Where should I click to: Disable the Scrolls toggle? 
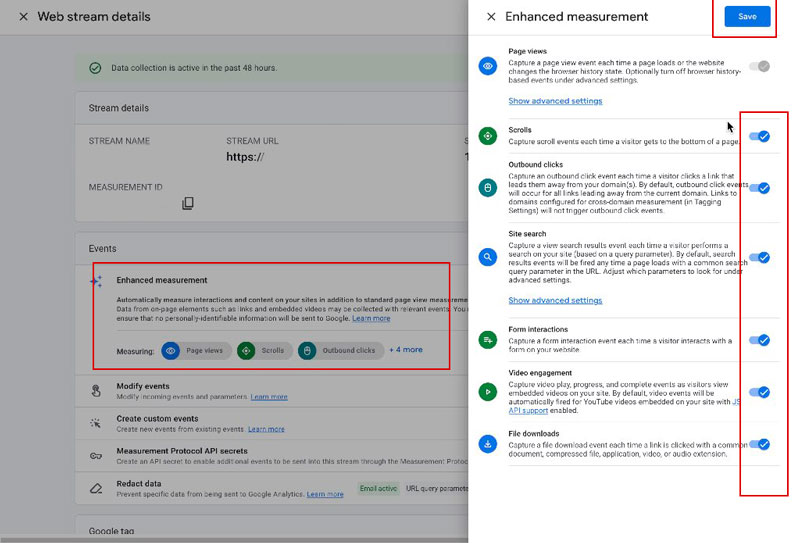click(x=759, y=136)
